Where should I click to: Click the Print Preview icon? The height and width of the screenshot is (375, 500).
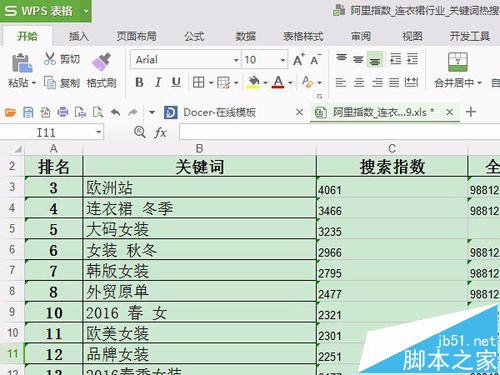[98, 112]
